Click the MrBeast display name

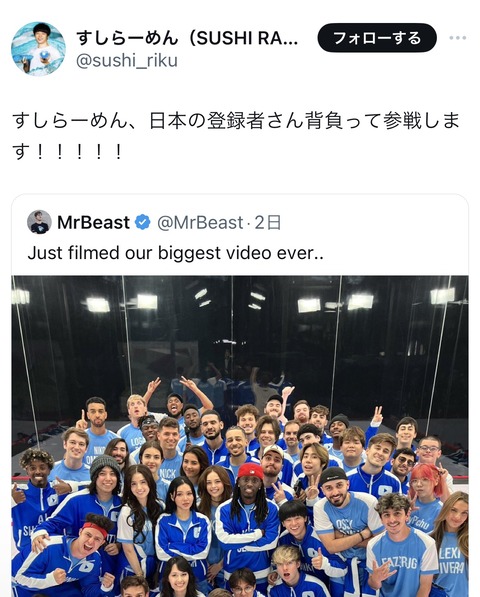(93, 222)
